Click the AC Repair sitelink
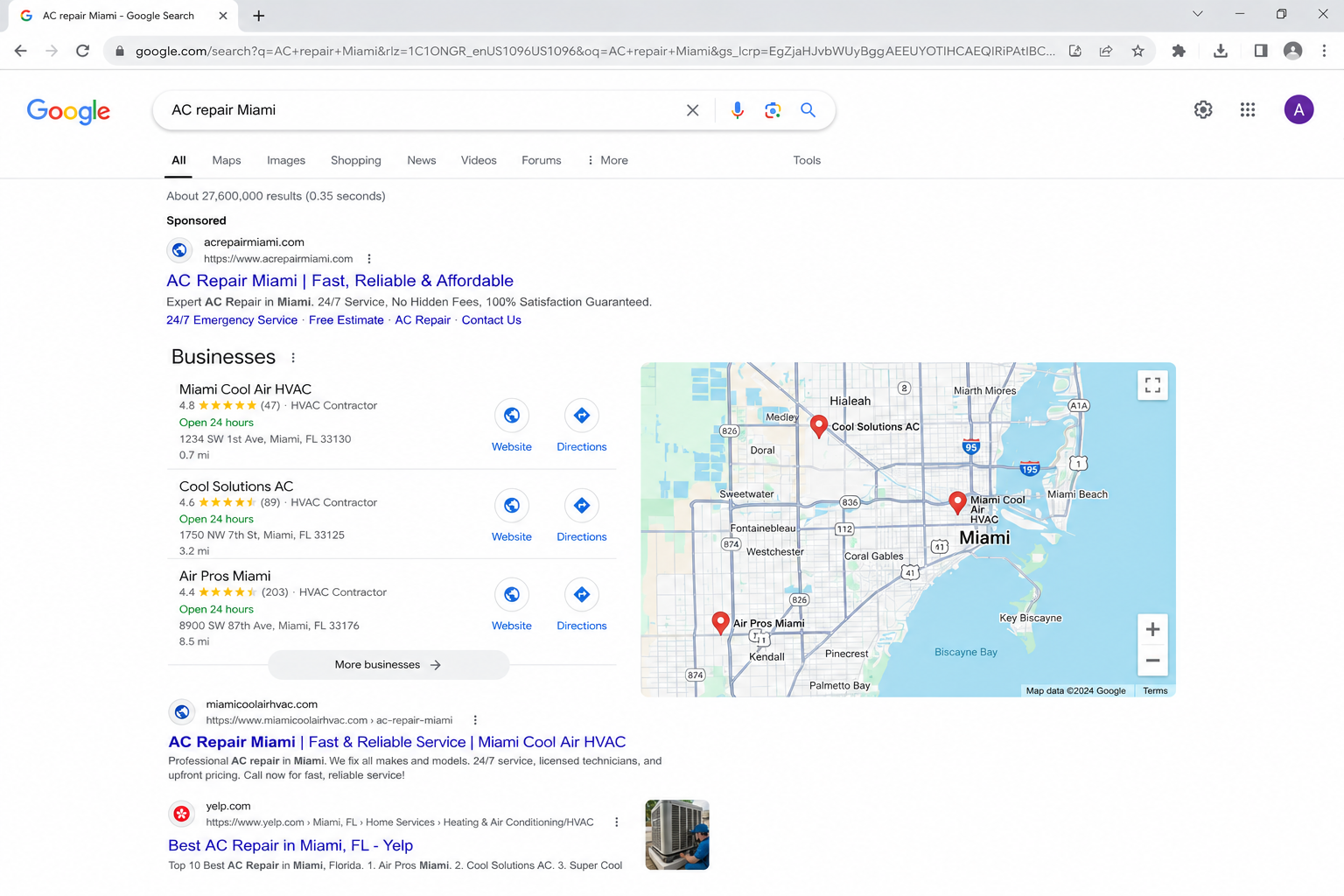Screen dimensions: 1344x896 pos(423,320)
